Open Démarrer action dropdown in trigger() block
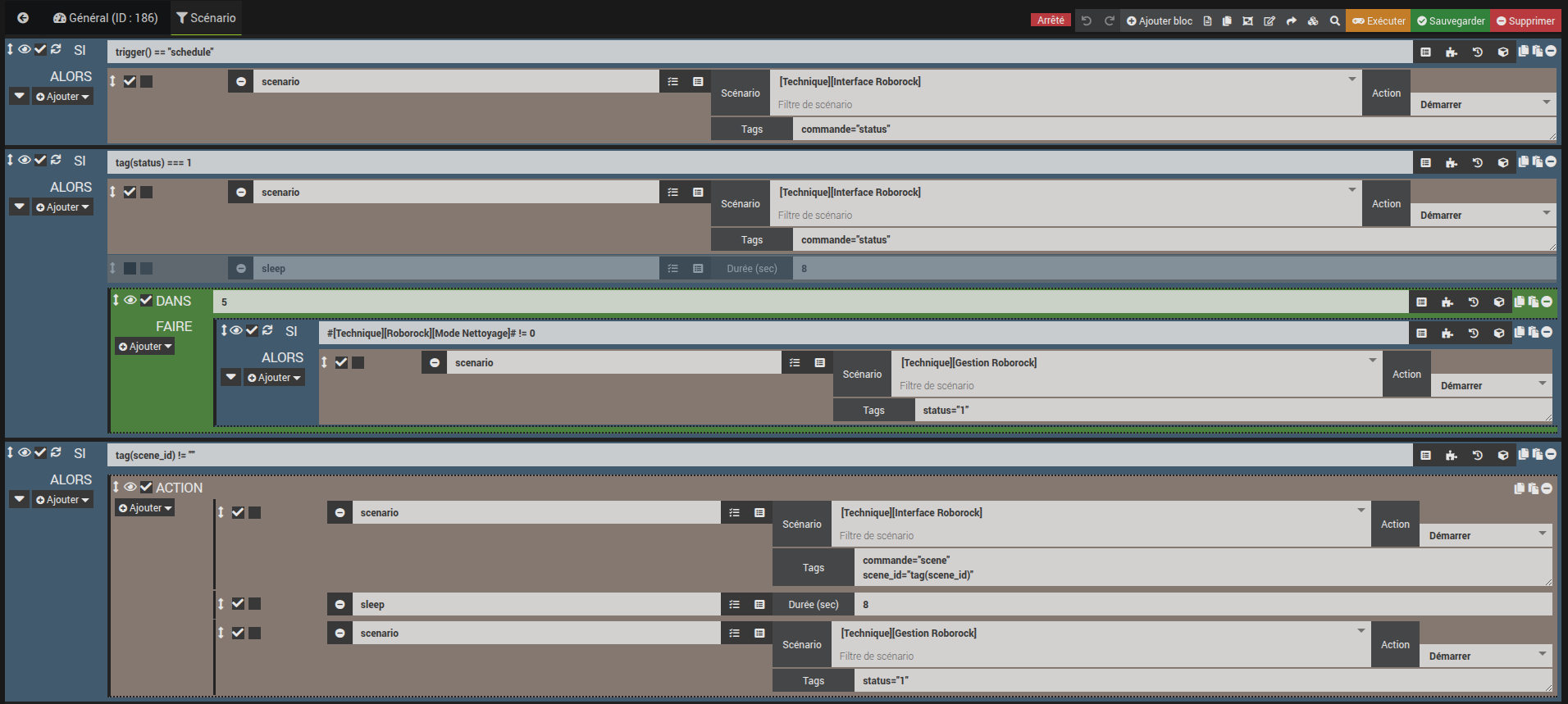The image size is (1568, 704). coord(1484,104)
